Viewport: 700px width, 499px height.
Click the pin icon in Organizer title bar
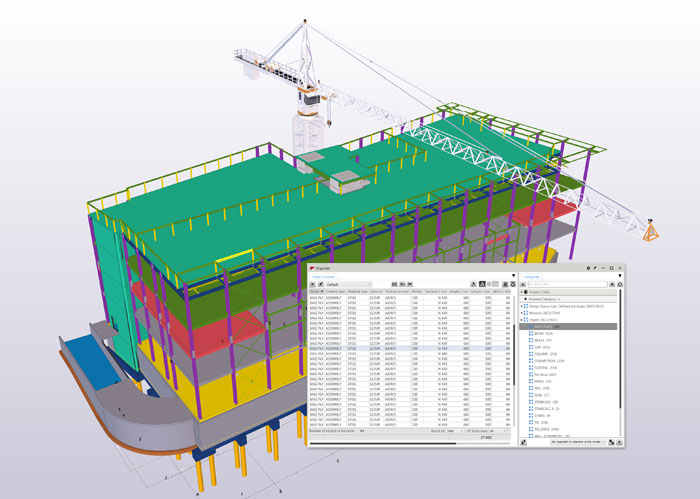pyautogui.click(x=595, y=268)
